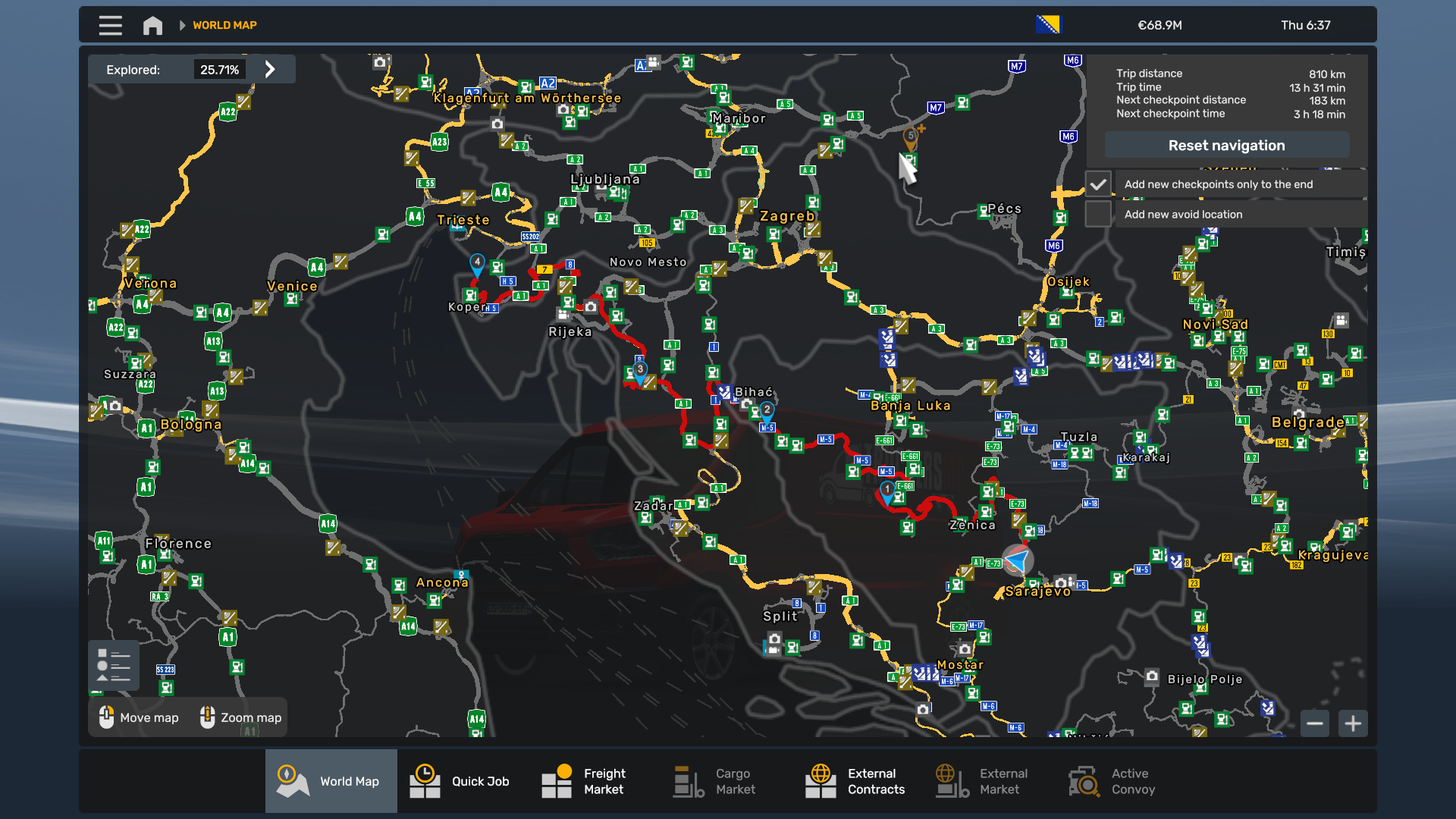The height and width of the screenshot is (819, 1456).
Task: Click the photo viewpoint icon north of Mostar
Action: click(965, 649)
